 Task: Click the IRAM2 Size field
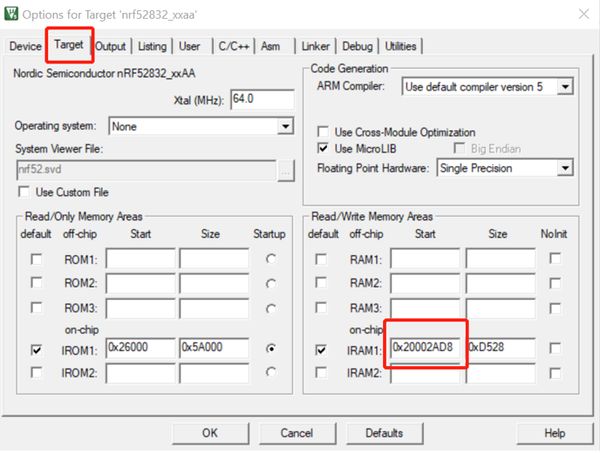[x=501, y=373]
